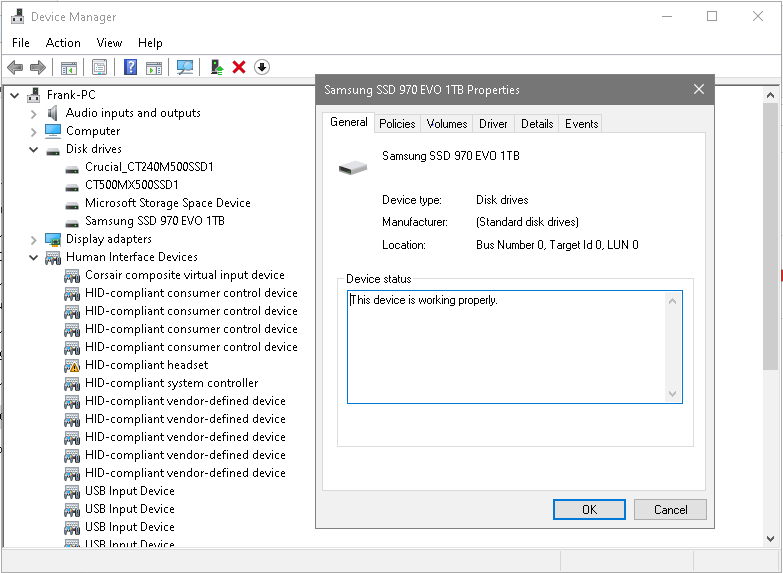The height and width of the screenshot is (573, 783).
Task: Click the Audio inputs speaker icon
Action: [52, 113]
